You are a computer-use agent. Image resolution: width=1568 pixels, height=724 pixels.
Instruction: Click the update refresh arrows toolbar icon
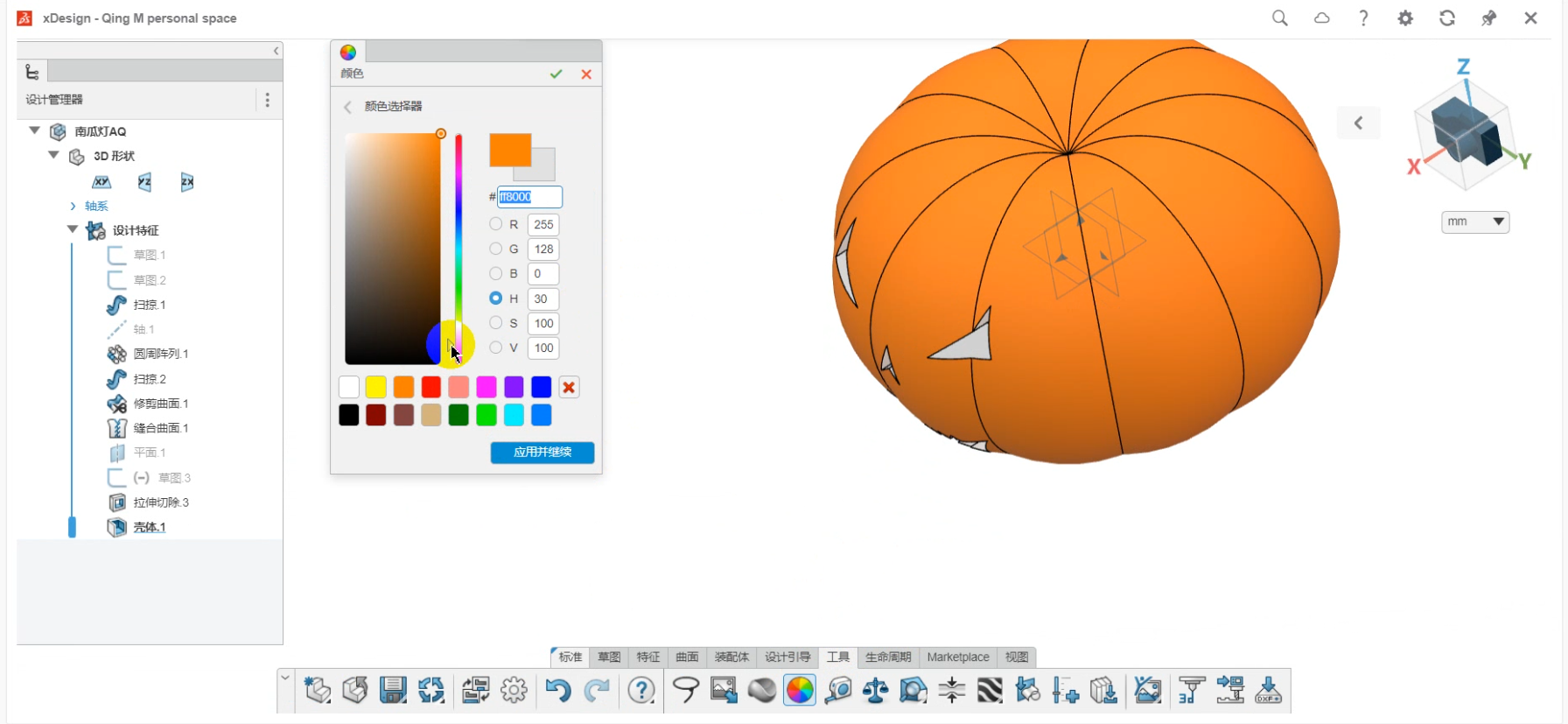431,691
